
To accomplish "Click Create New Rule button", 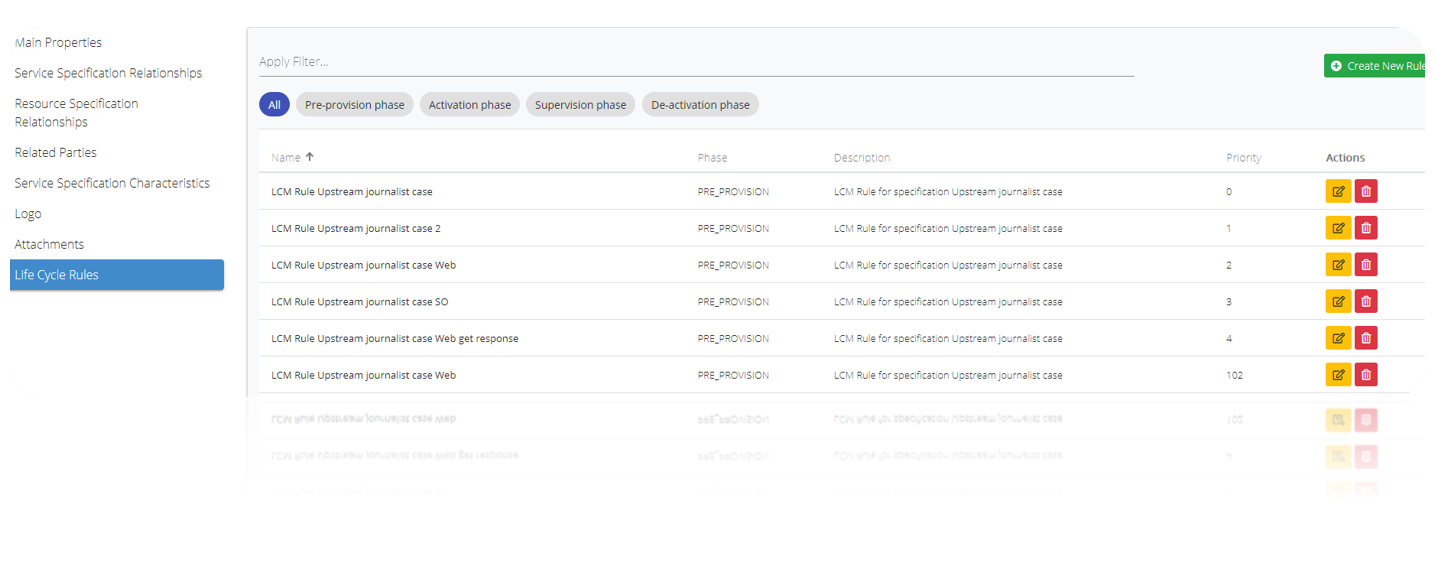I will click(x=1377, y=66).
